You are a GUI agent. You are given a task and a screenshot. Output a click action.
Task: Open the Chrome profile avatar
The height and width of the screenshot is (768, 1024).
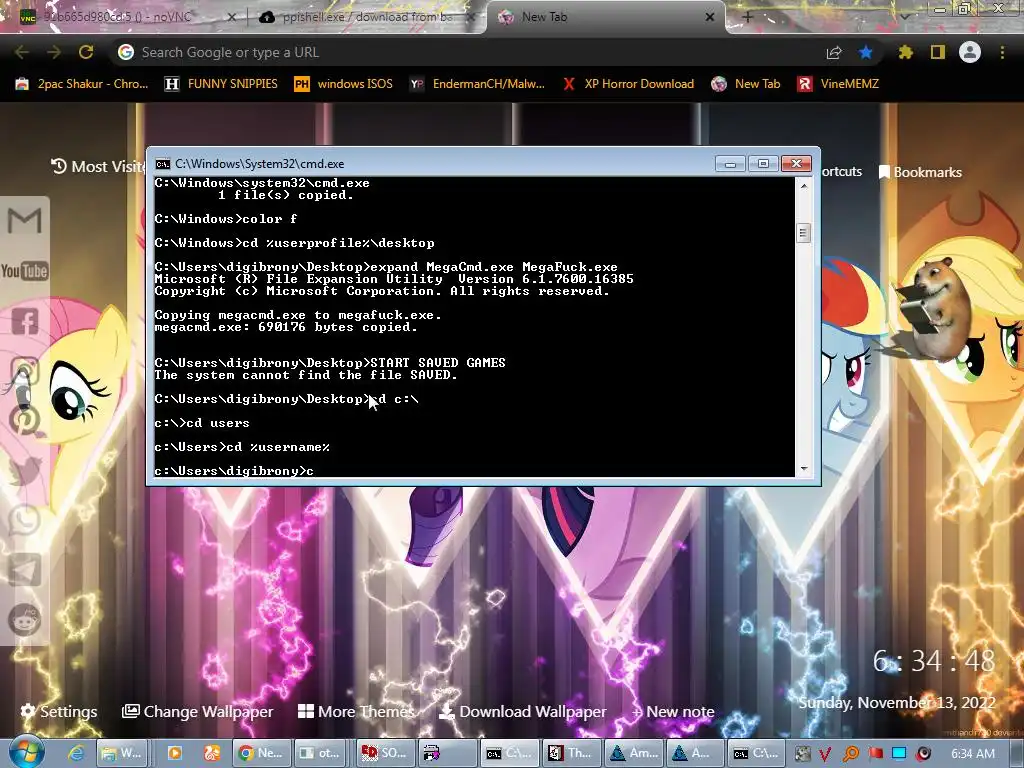click(970, 52)
